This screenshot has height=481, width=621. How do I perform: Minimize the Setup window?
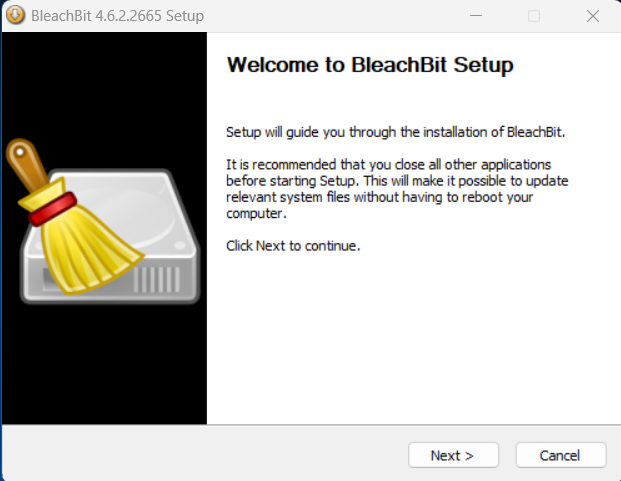[476, 16]
